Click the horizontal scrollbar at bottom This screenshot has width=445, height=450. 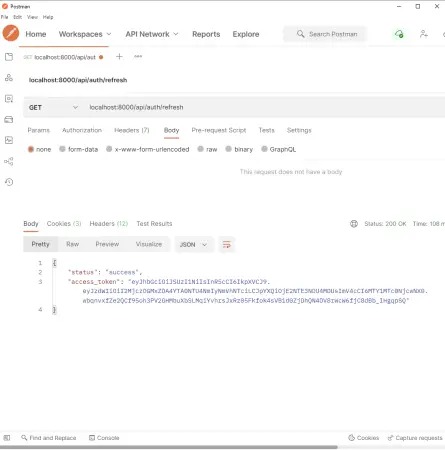tap(169, 447)
